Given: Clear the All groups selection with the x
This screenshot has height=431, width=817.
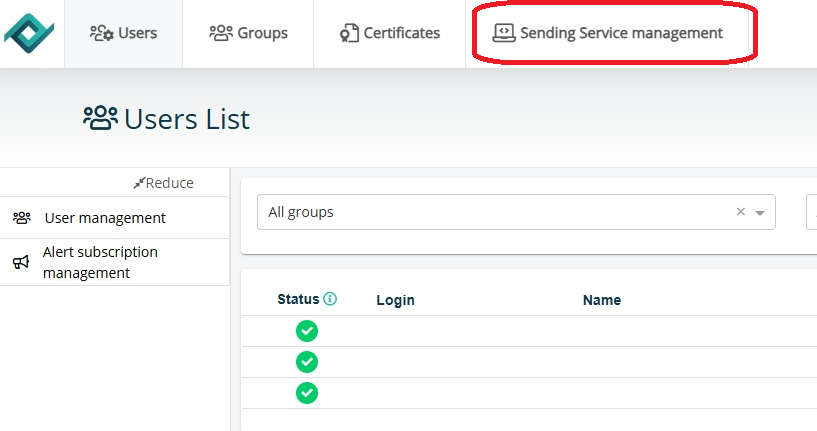Looking at the screenshot, I should 741,212.
